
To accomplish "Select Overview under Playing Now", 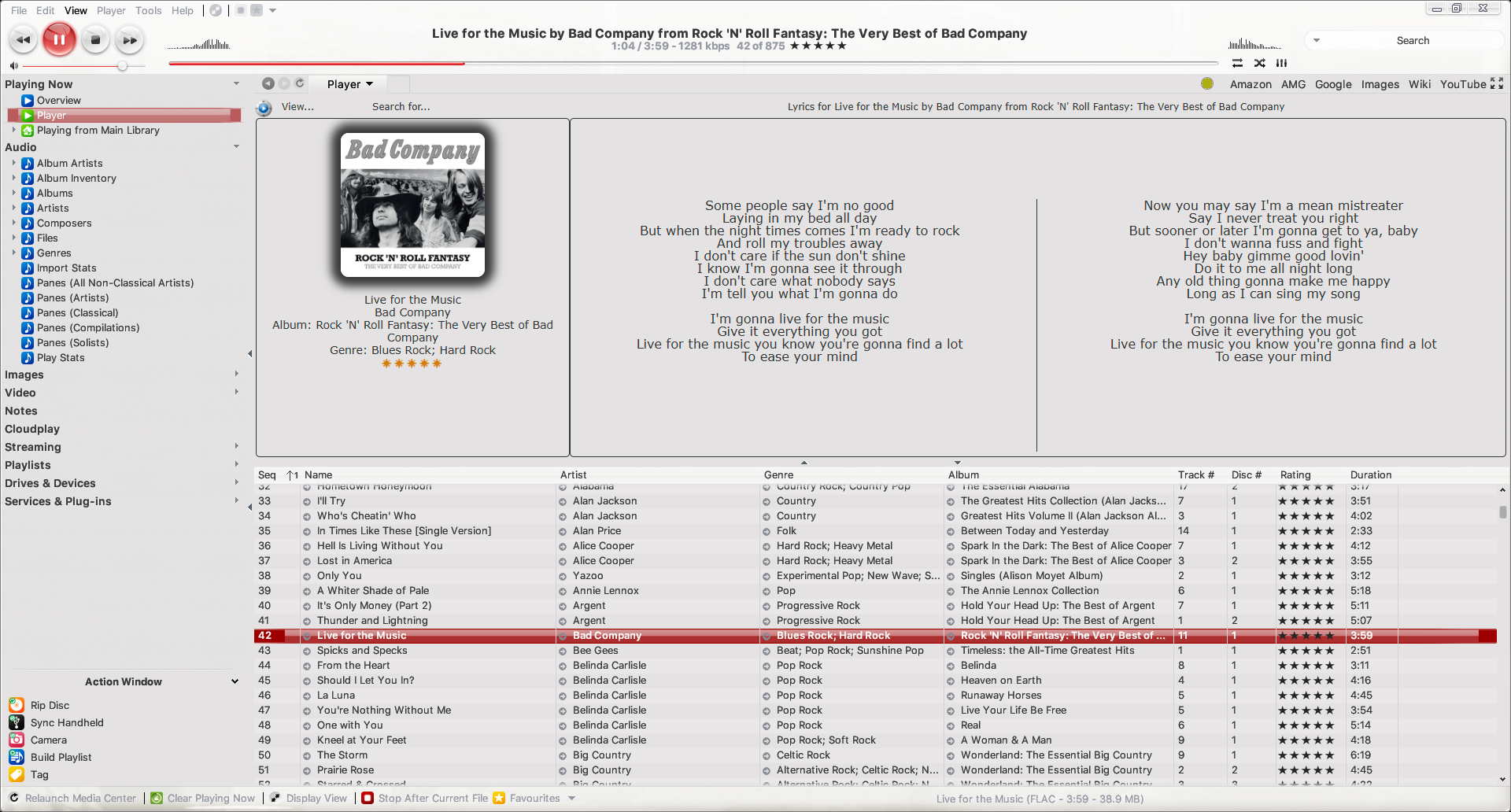I will (x=59, y=100).
